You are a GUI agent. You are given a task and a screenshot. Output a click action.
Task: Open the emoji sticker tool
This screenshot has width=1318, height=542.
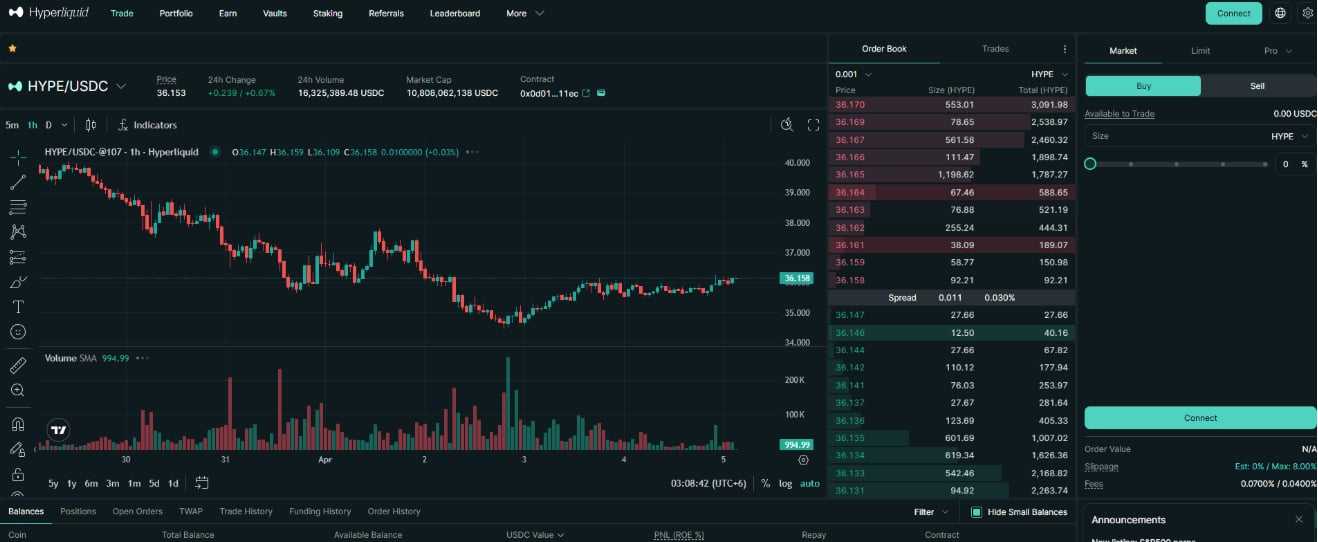[17, 332]
